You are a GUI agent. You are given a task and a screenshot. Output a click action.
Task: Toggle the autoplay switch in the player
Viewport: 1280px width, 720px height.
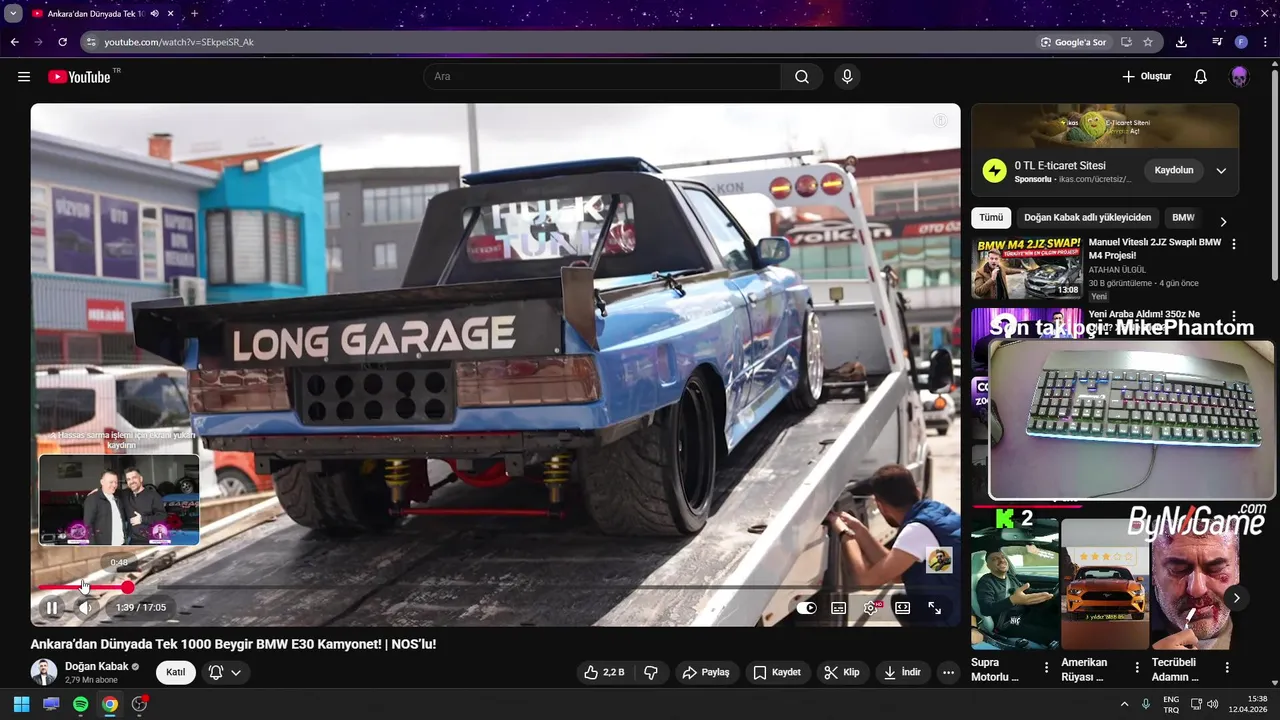click(807, 607)
